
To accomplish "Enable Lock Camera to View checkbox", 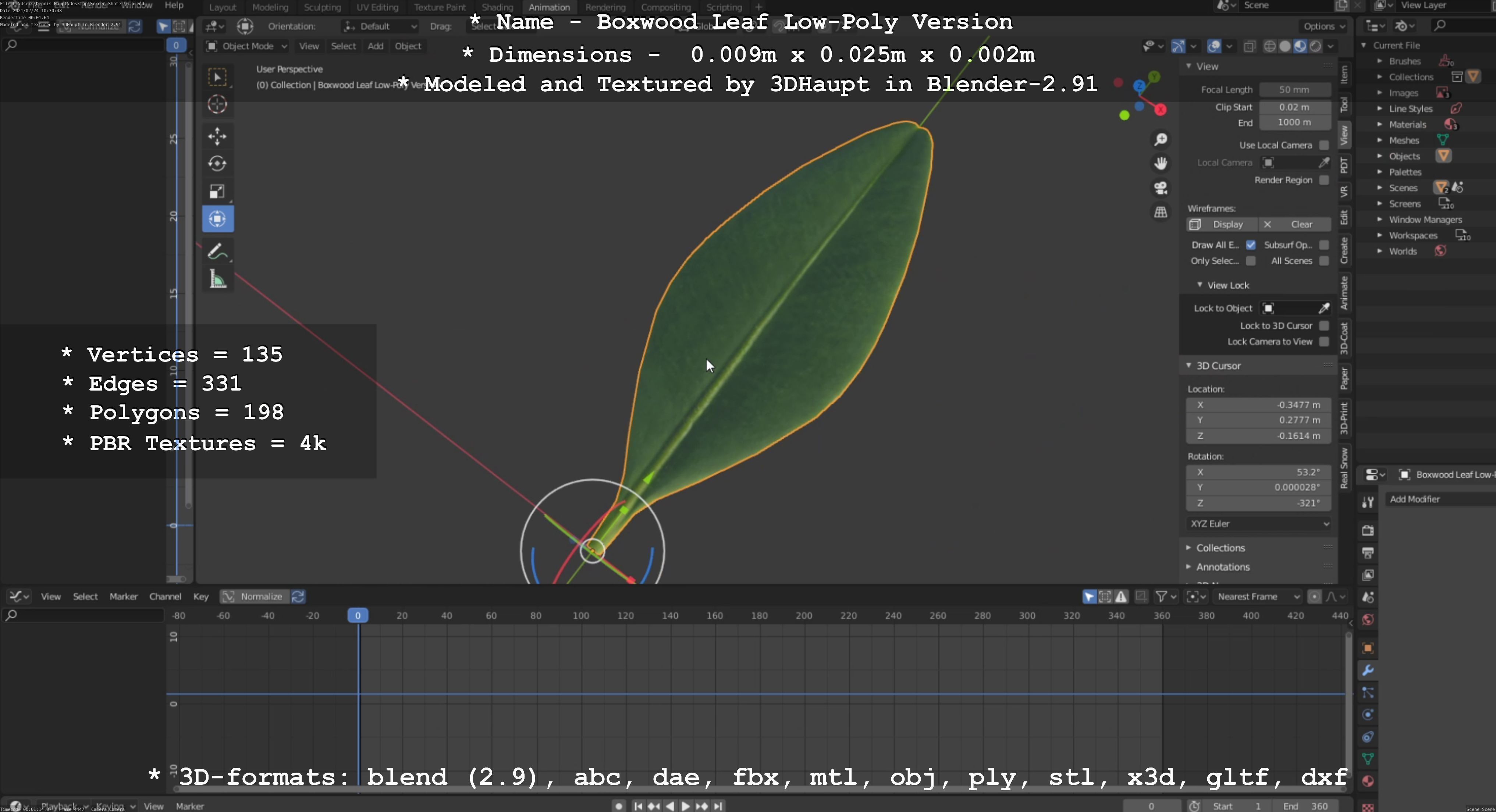I will coord(1324,341).
